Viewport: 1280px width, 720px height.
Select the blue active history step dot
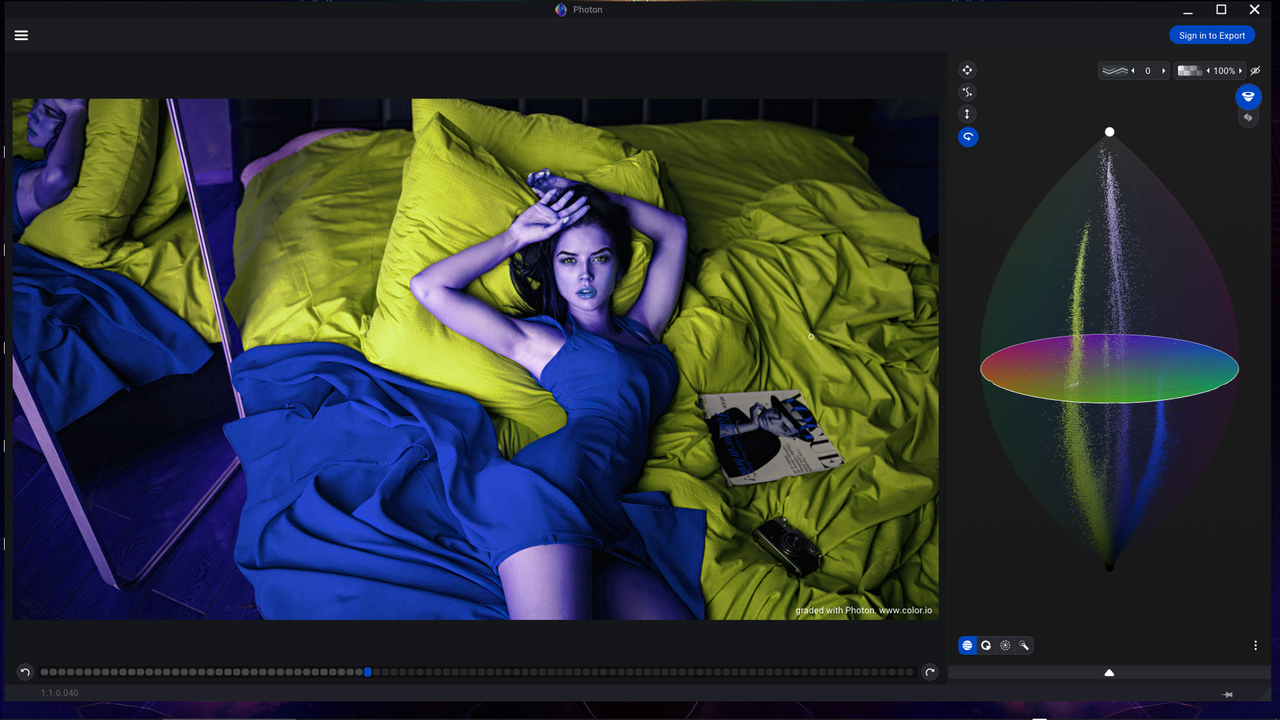pos(368,672)
